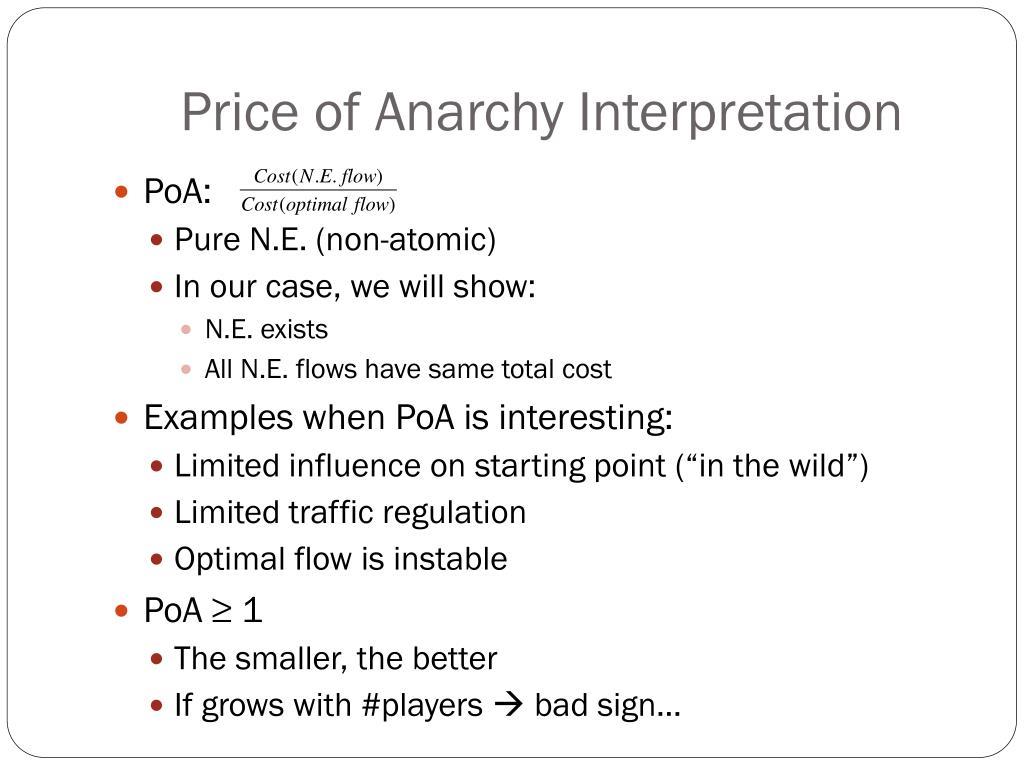The image size is (1024, 768).
Task: Select the PoA cost ratio formula
Action: [x=318, y=190]
